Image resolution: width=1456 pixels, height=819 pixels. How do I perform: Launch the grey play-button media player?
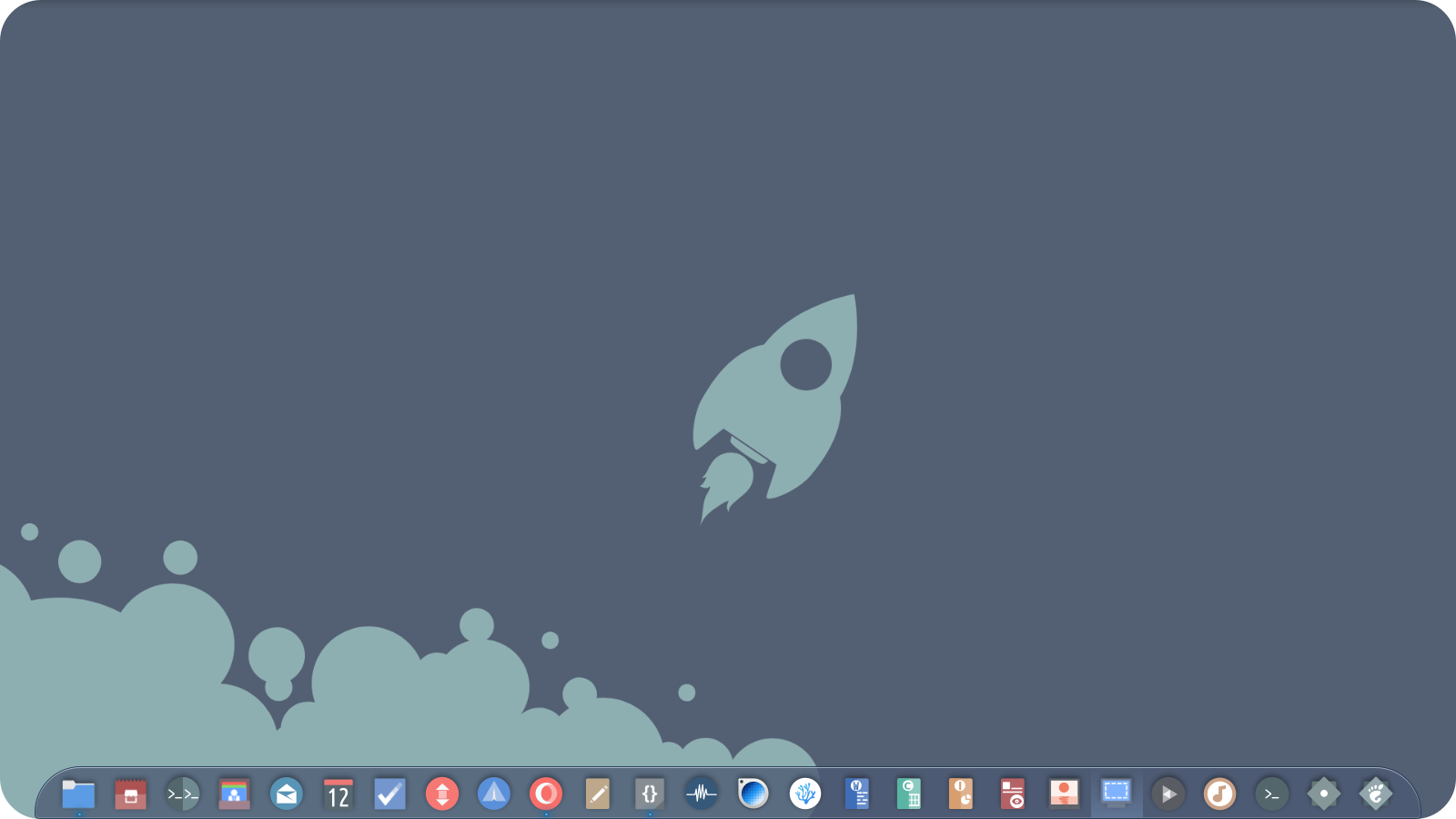1168,794
